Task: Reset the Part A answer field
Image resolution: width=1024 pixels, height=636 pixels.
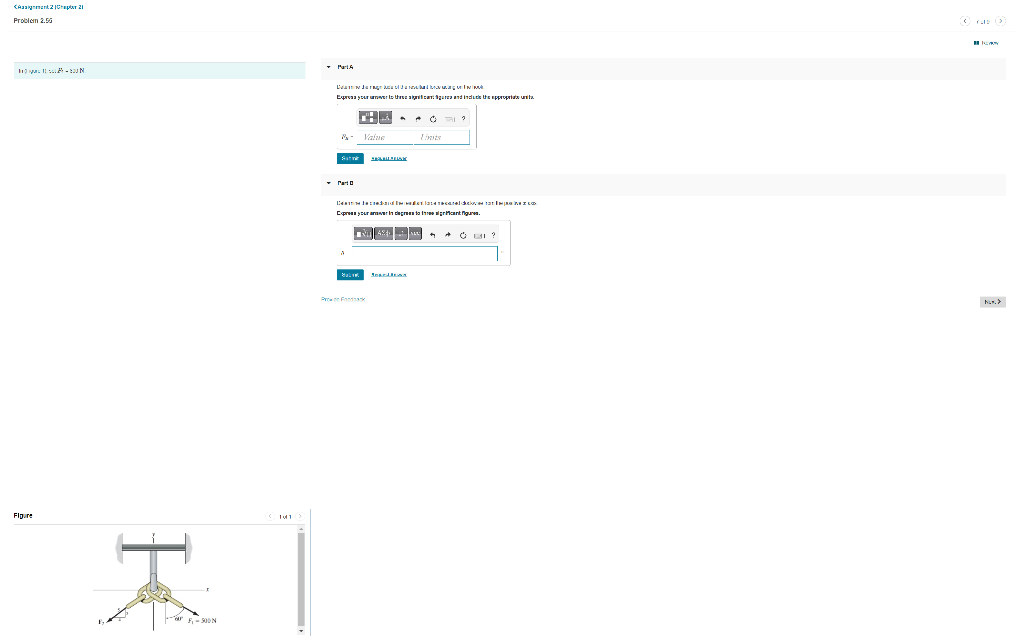Action: point(433,119)
